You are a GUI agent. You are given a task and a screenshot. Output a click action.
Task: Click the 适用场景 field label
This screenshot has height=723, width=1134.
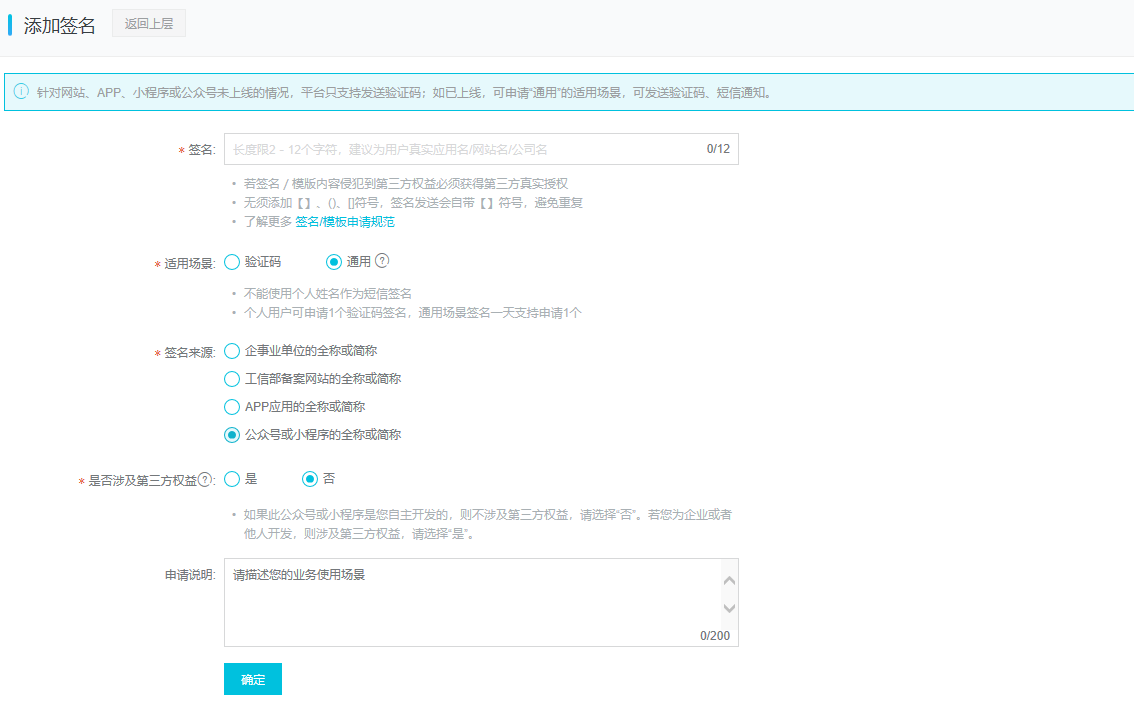click(x=189, y=264)
